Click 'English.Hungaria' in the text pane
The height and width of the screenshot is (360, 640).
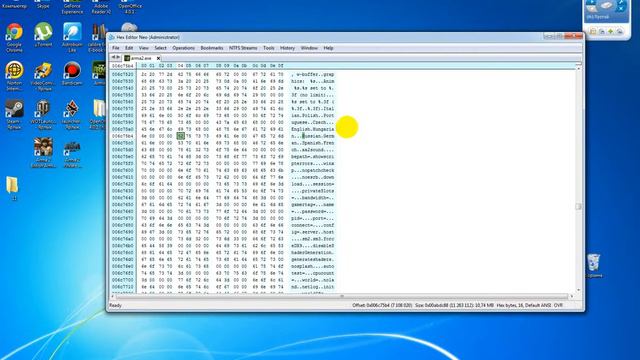click(313, 129)
